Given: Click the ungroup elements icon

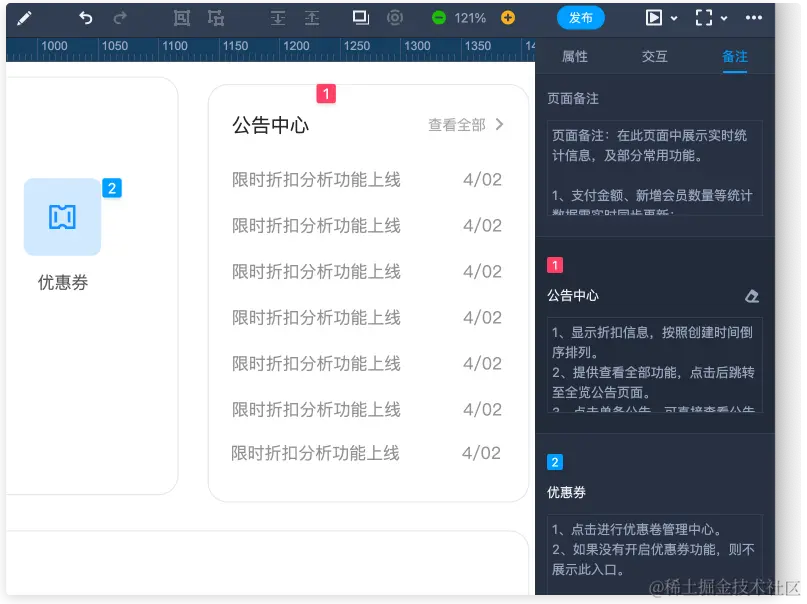Looking at the screenshot, I should [x=216, y=18].
